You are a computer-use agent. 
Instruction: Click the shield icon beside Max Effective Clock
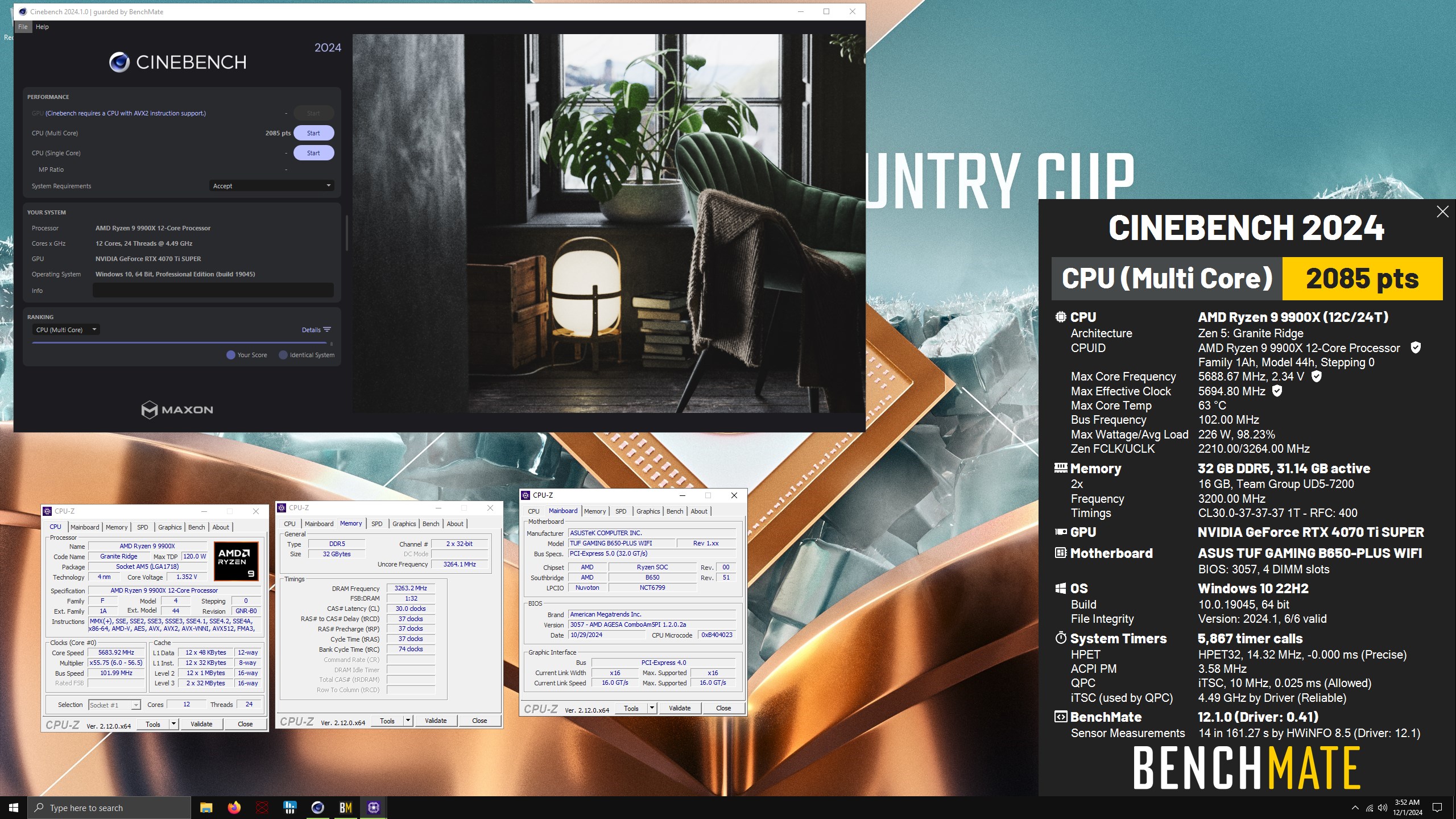click(x=1277, y=391)
